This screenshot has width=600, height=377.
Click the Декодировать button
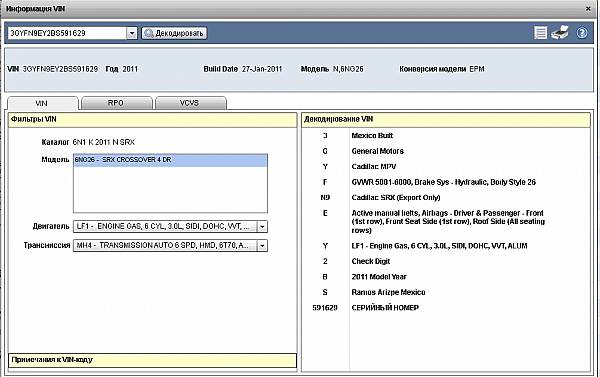click(174, 33)
